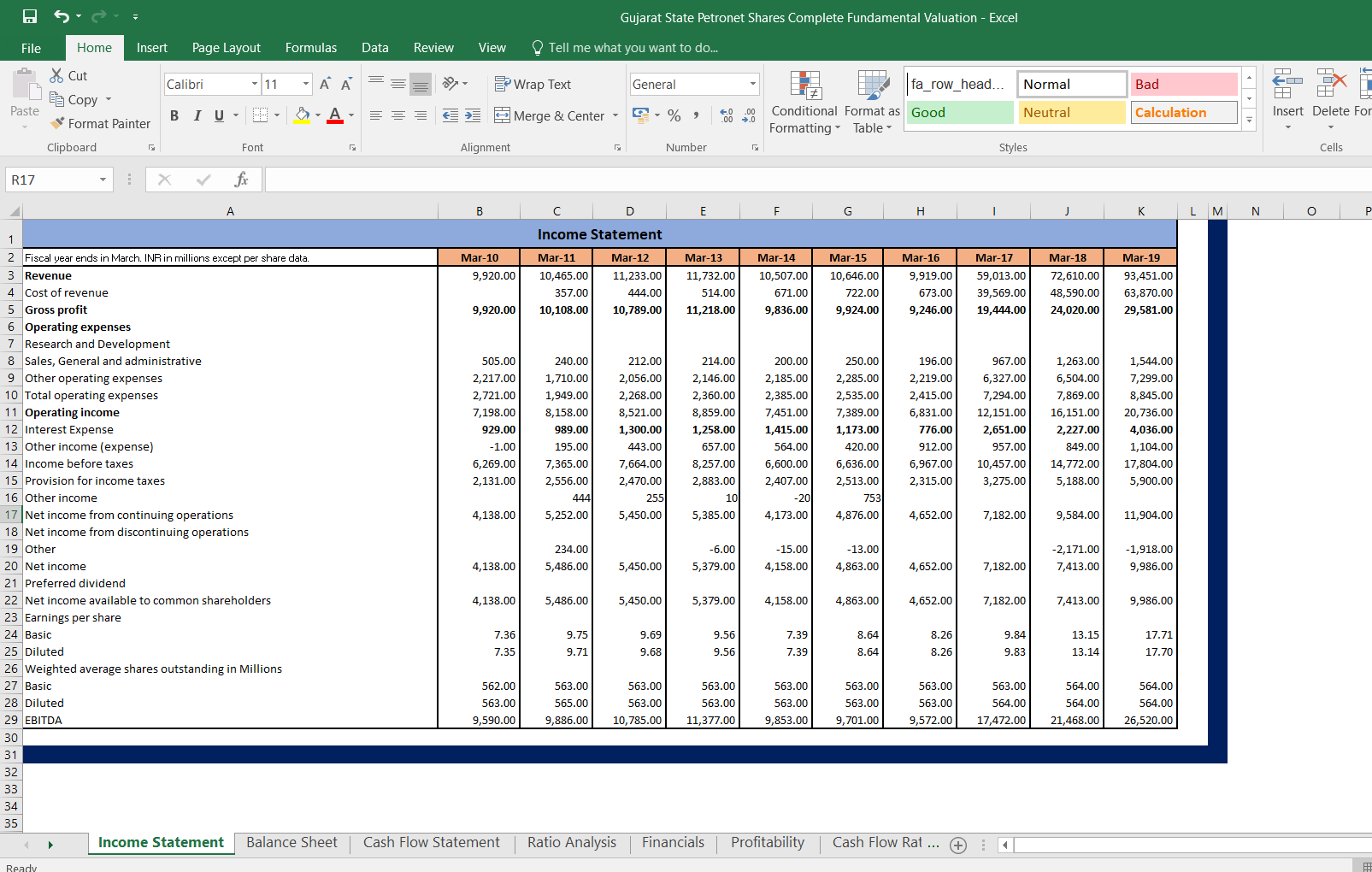Open the font name Calibri dropdown
This screenshot has height=872, width=1372.
(x=255, y=84)
